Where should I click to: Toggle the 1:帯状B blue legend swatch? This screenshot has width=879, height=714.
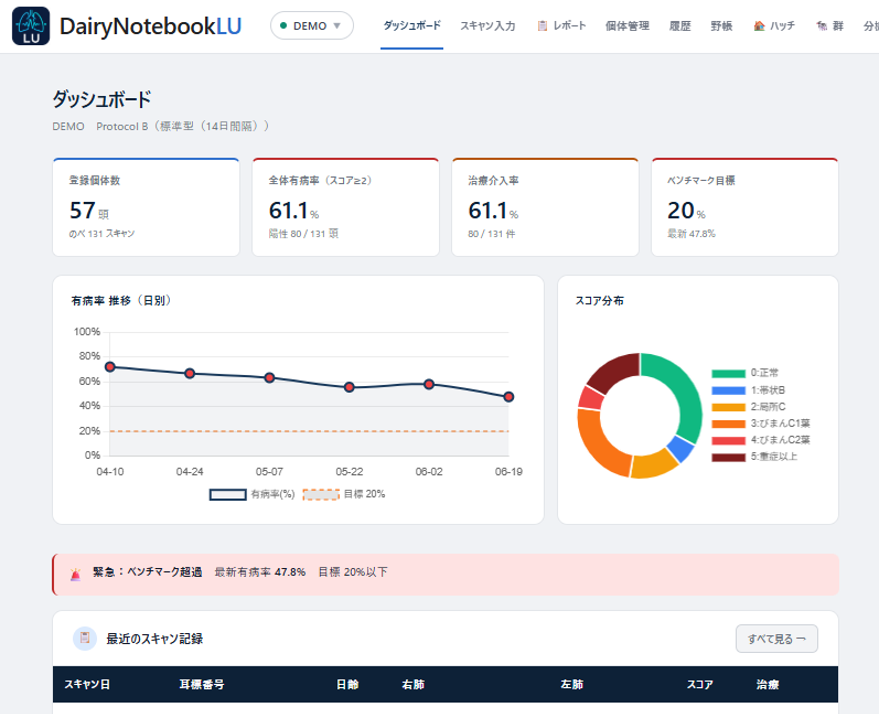728,391
